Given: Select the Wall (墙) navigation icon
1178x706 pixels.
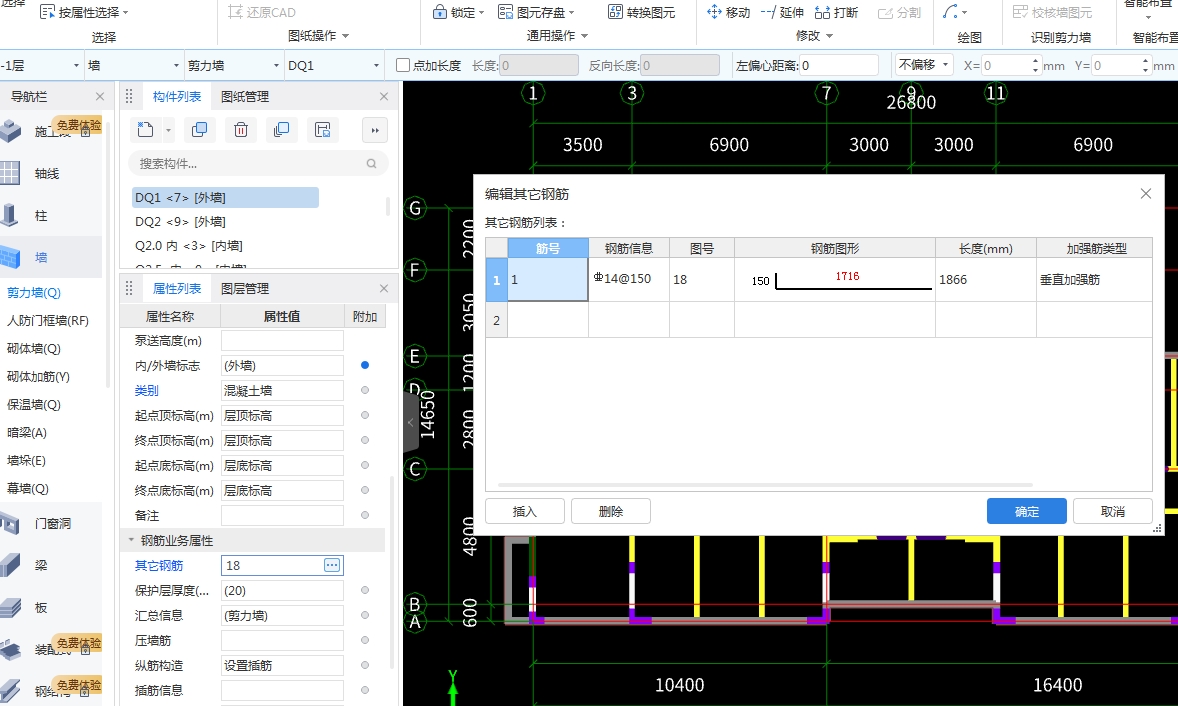Looking at the screenshot, I should 10,257.
